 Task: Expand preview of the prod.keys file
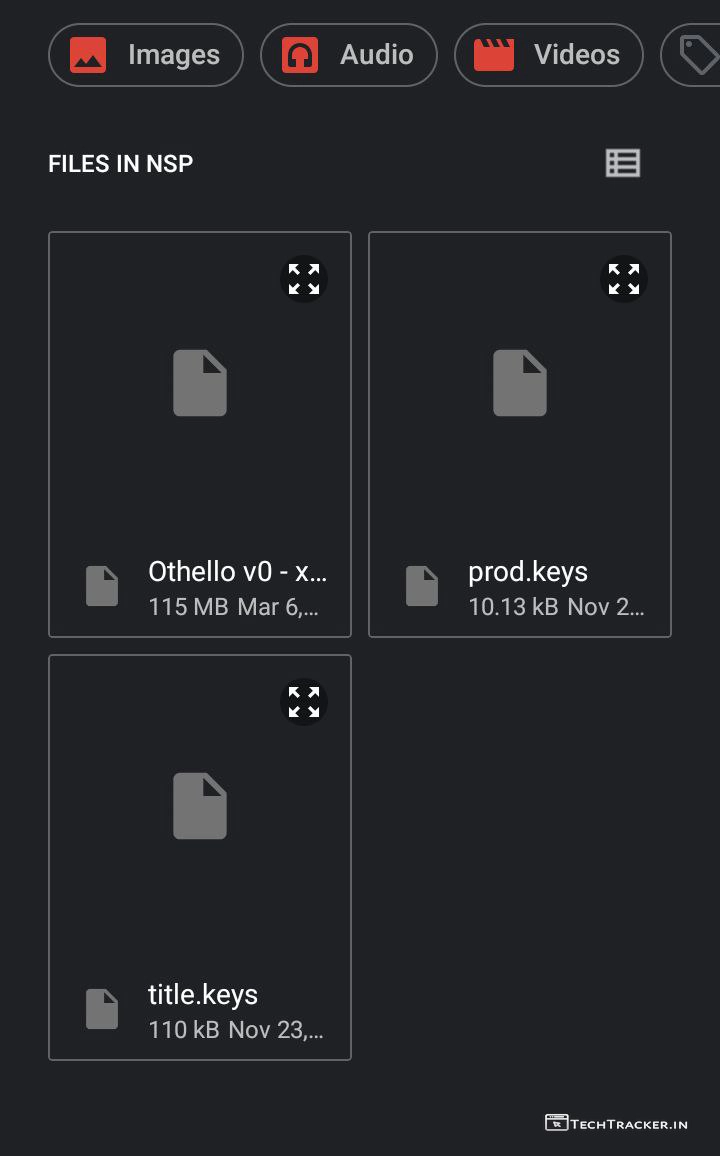[624, 279]
